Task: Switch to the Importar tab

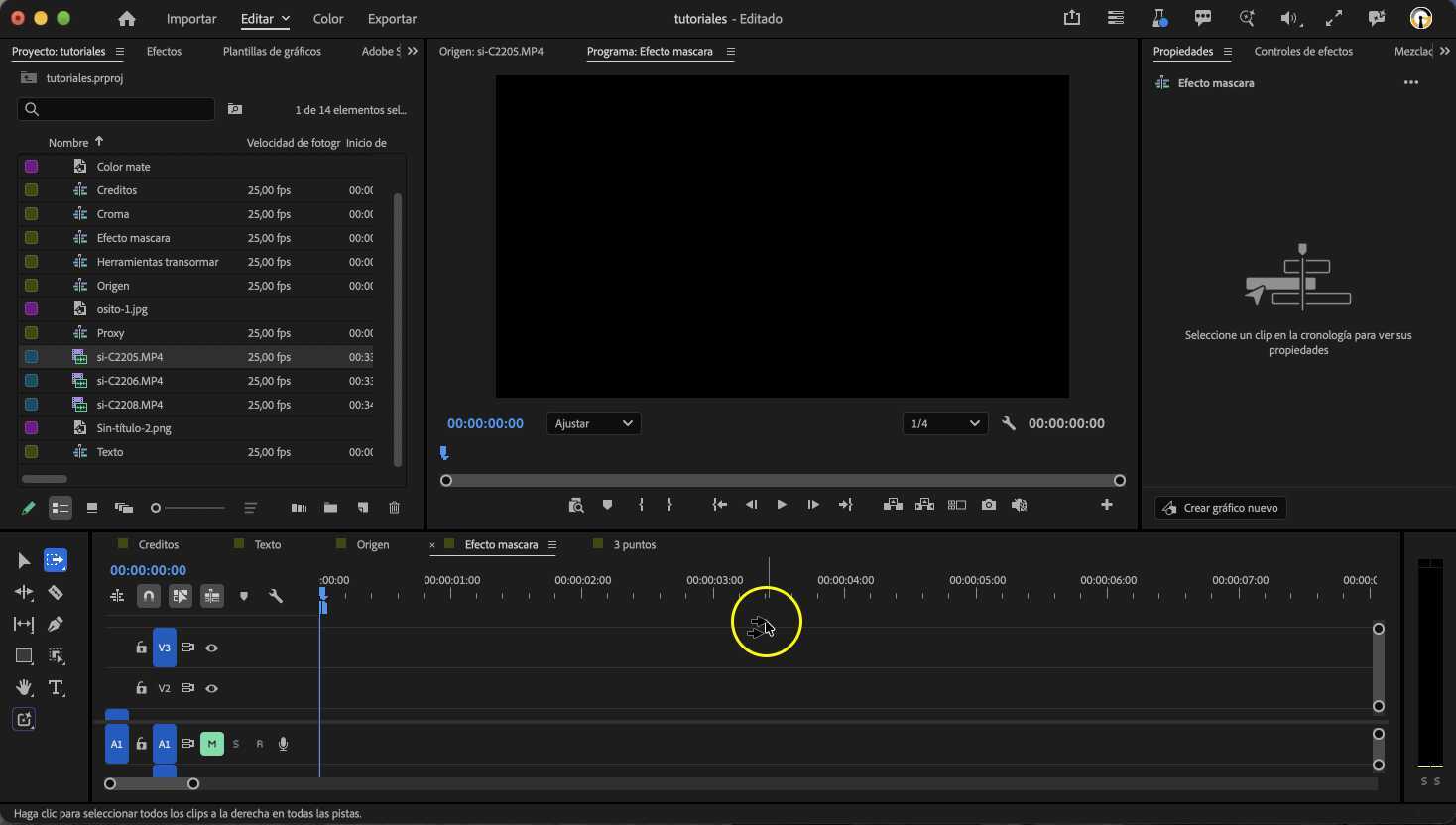Action: click(x=191, y=19)
